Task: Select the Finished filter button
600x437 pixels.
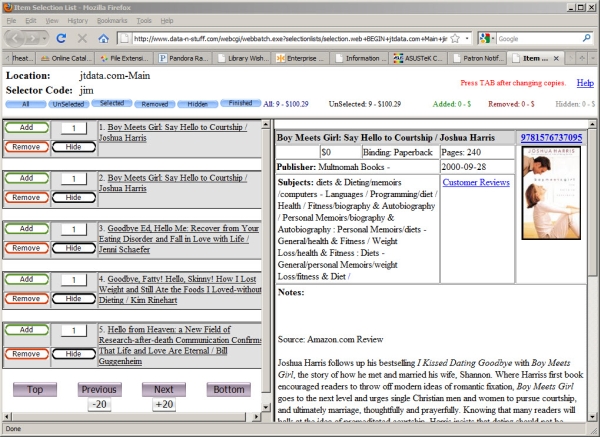Action: point(240,103)
